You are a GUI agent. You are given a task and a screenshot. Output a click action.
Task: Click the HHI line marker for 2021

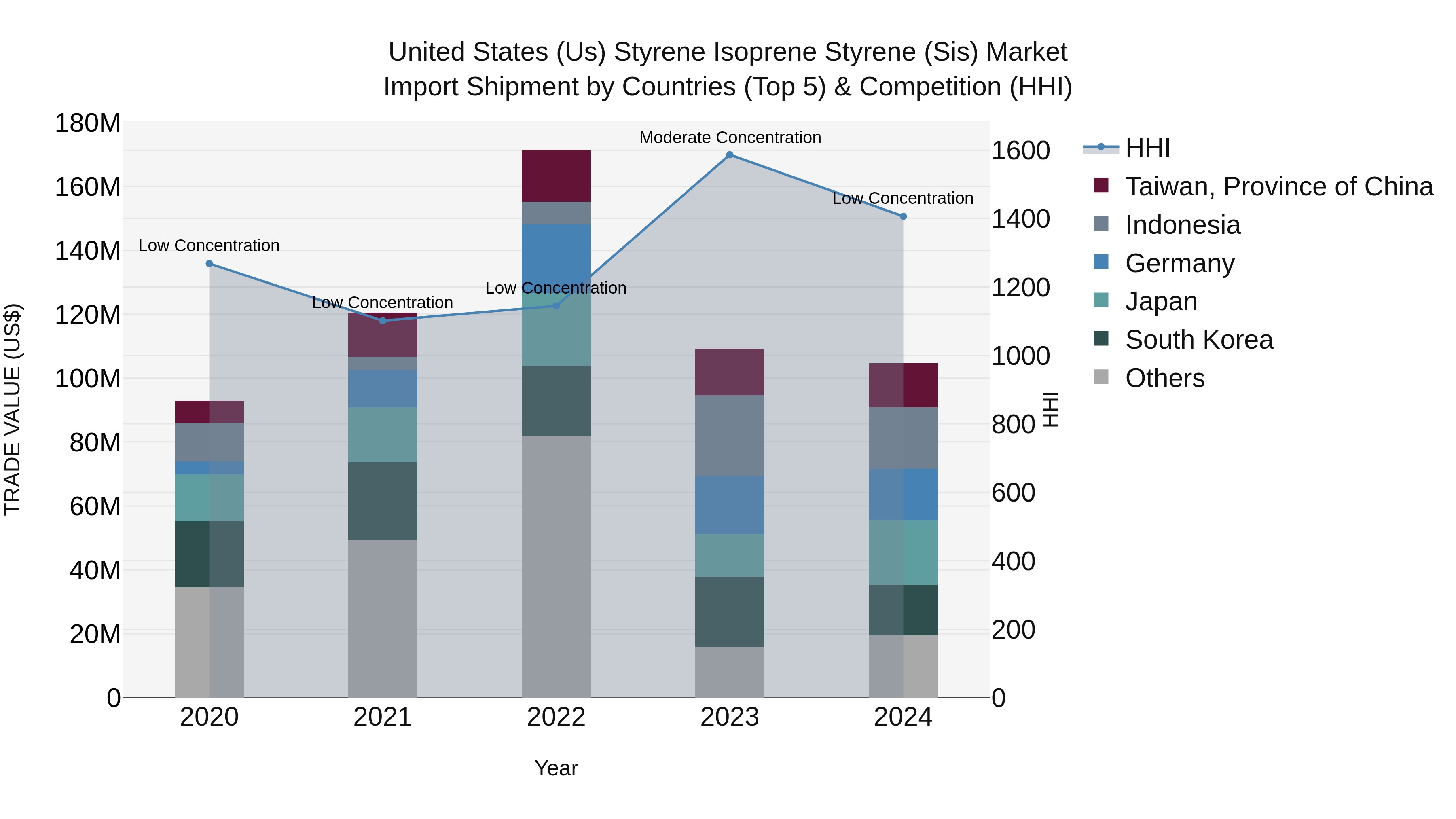pos(383,320)
